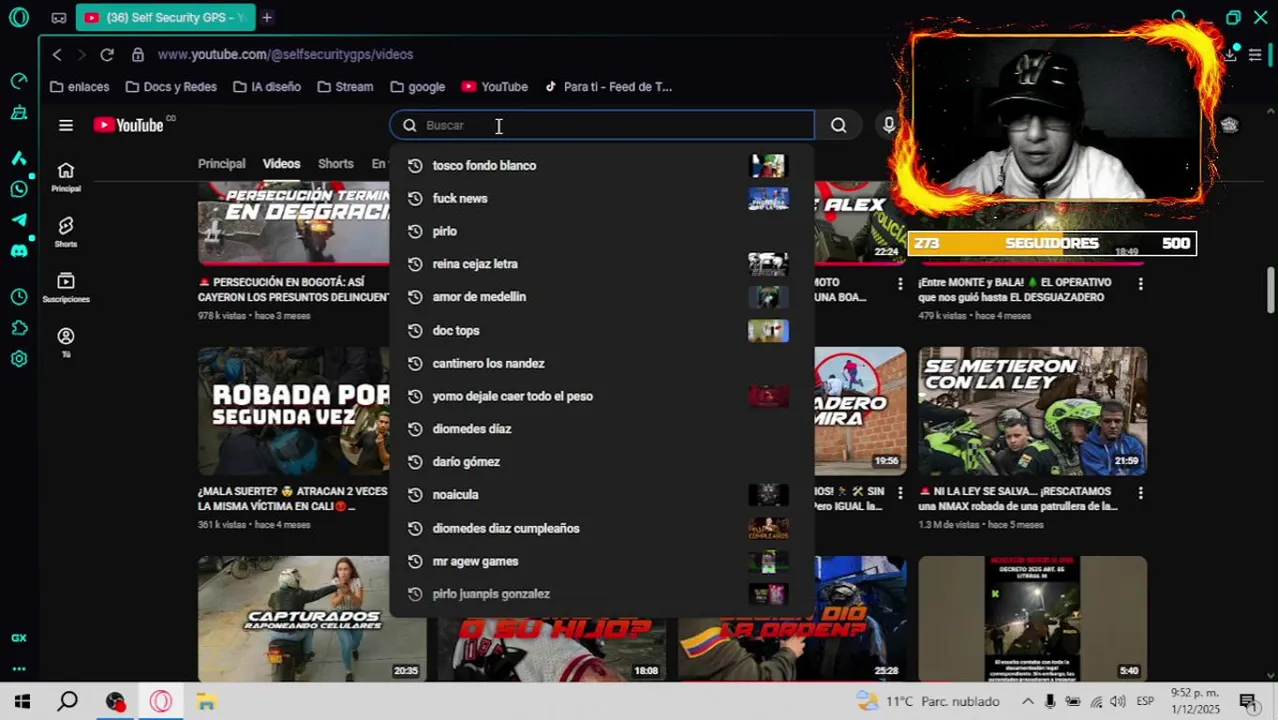
Task: Open the Tú profile section in the mini sidebar
Action: [x=66, y=342]
